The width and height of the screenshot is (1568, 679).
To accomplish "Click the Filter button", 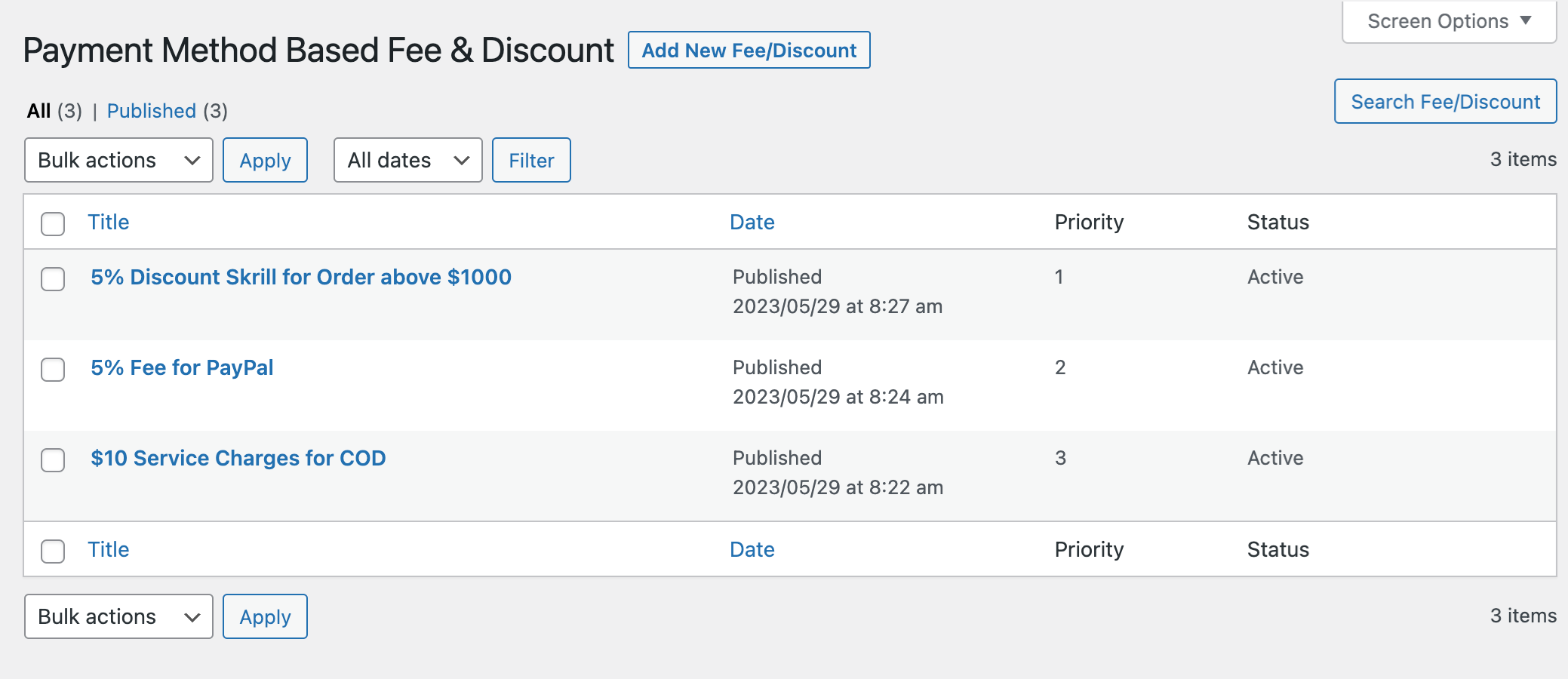I will pos(531,160).
